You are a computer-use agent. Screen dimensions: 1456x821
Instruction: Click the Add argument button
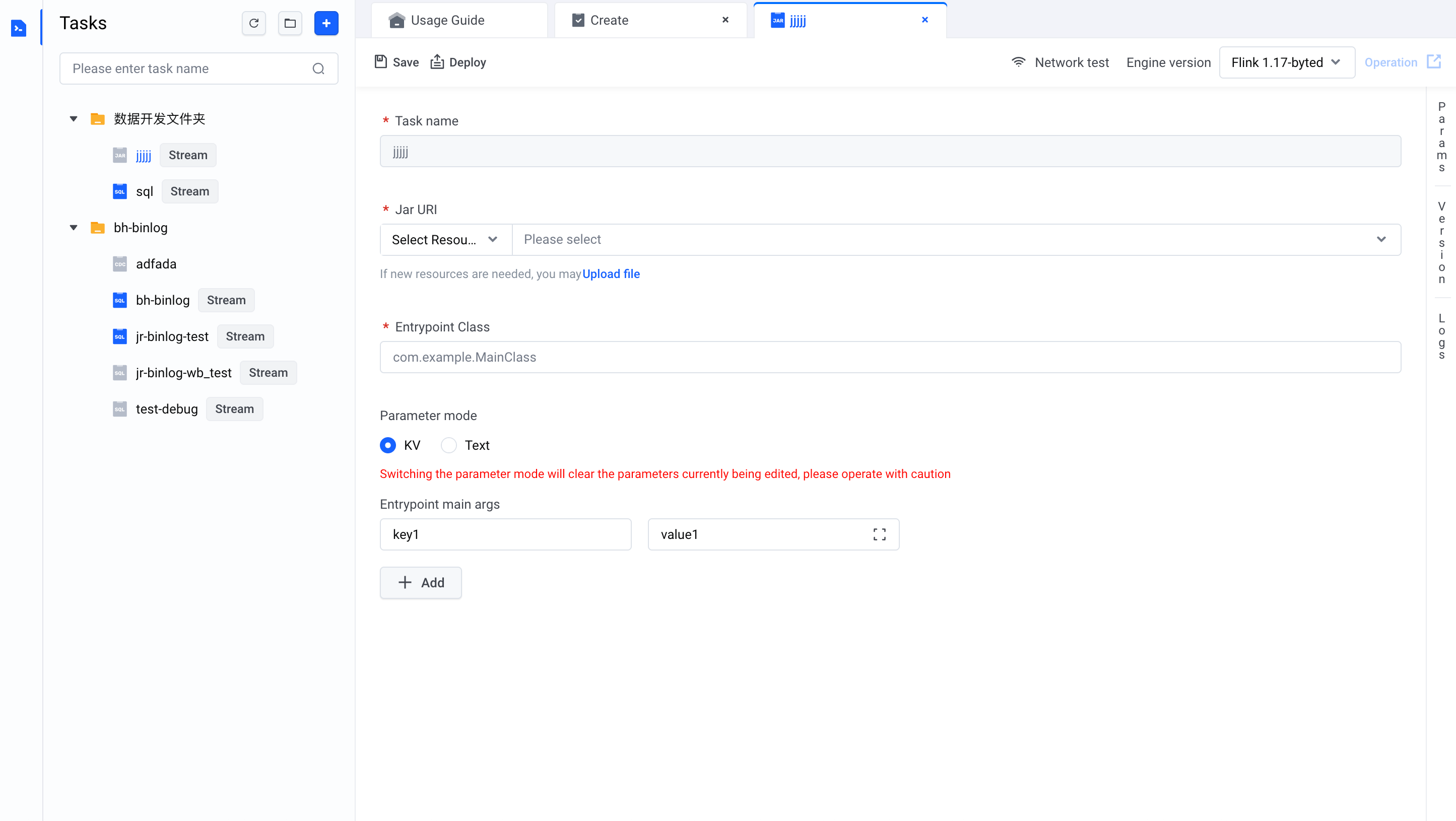click(x=421, y=583)
